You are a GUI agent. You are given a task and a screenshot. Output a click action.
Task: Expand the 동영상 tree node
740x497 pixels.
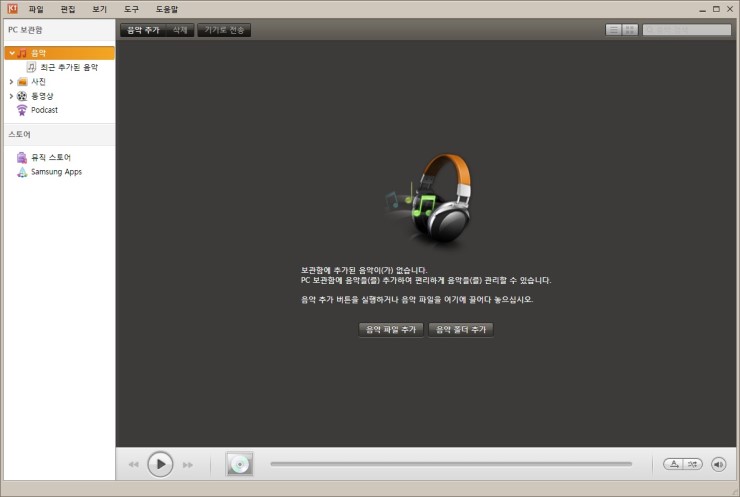pos(11,96)
